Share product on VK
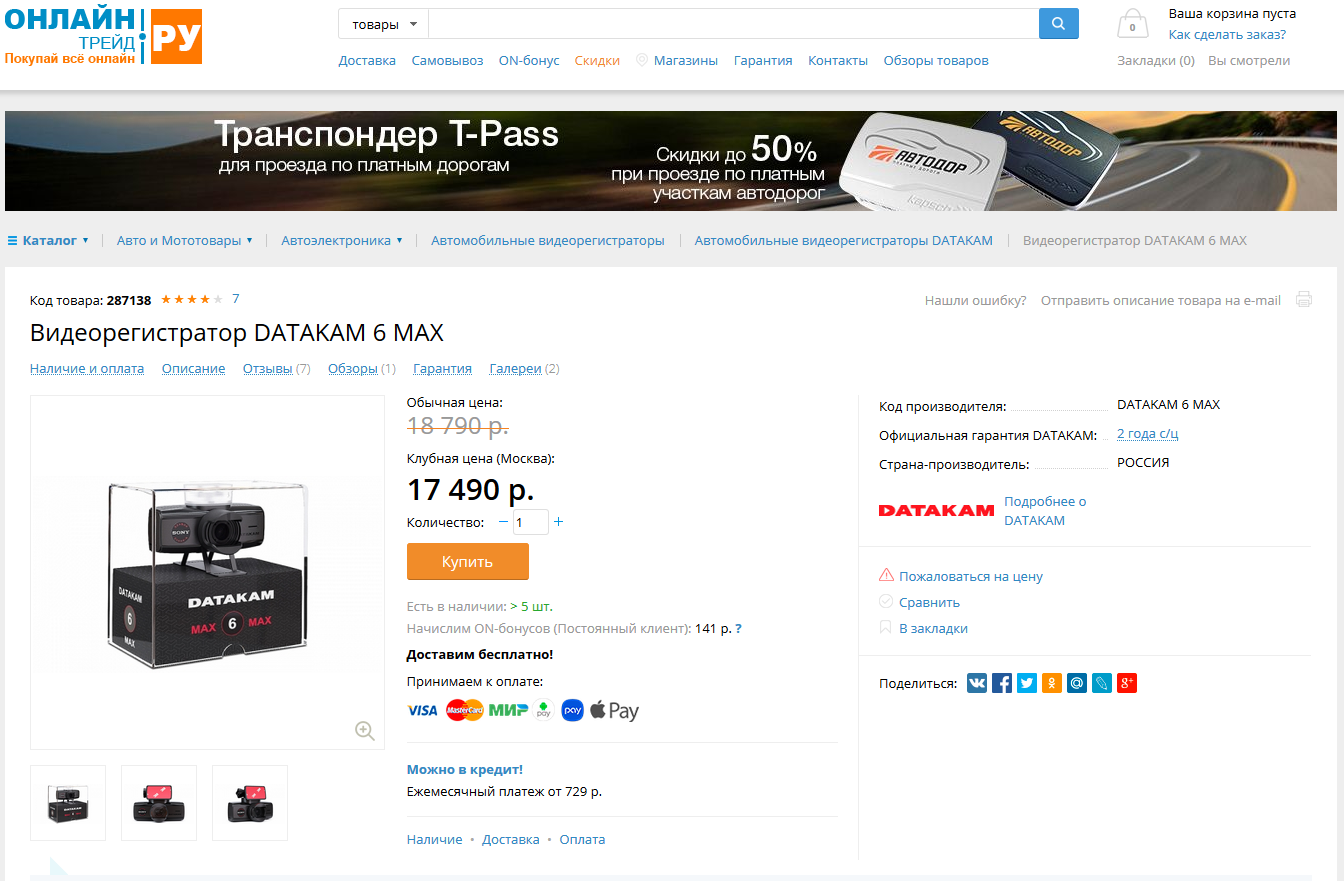This screenshot has width=1344, height=881. [x=977, y=683]
